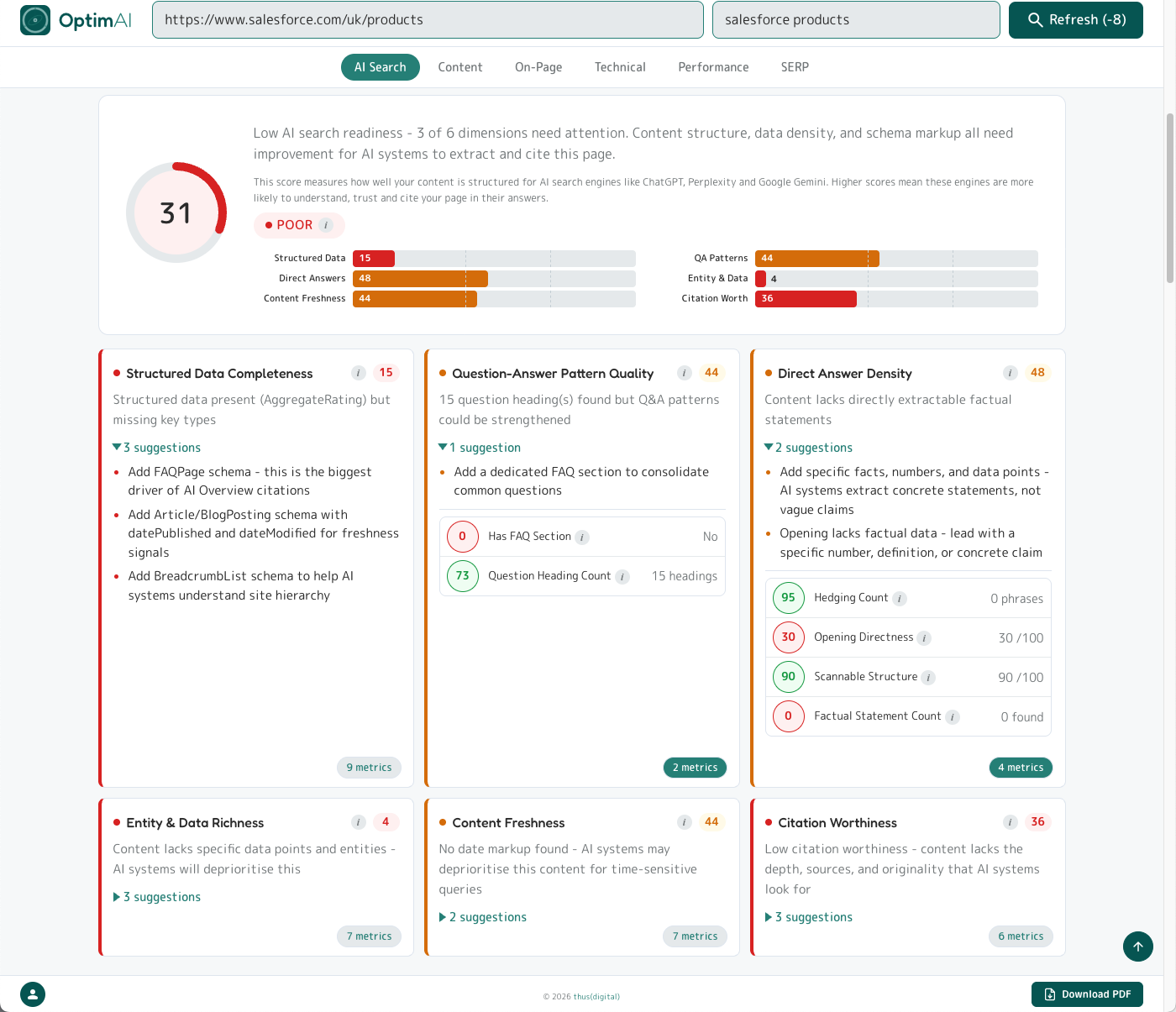Toggle the 2 metrics pill in Q&A card

pos(695,768)
